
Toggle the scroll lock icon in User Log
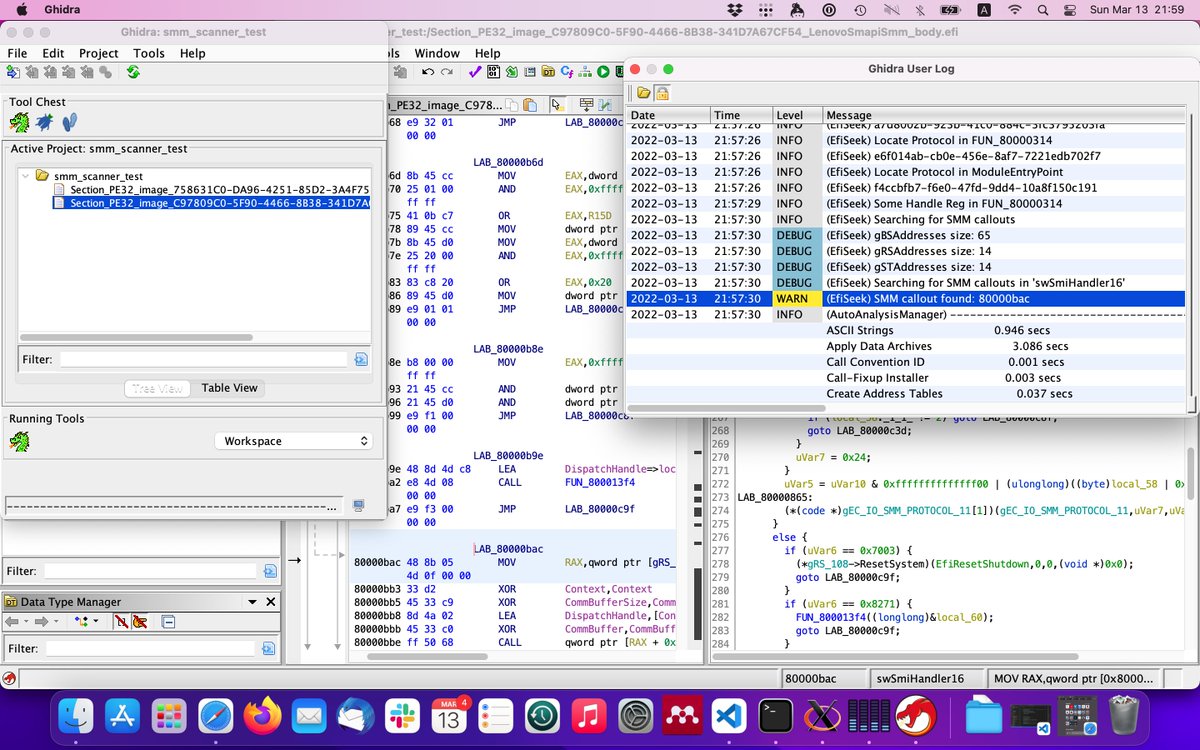(x=662, y=93)
